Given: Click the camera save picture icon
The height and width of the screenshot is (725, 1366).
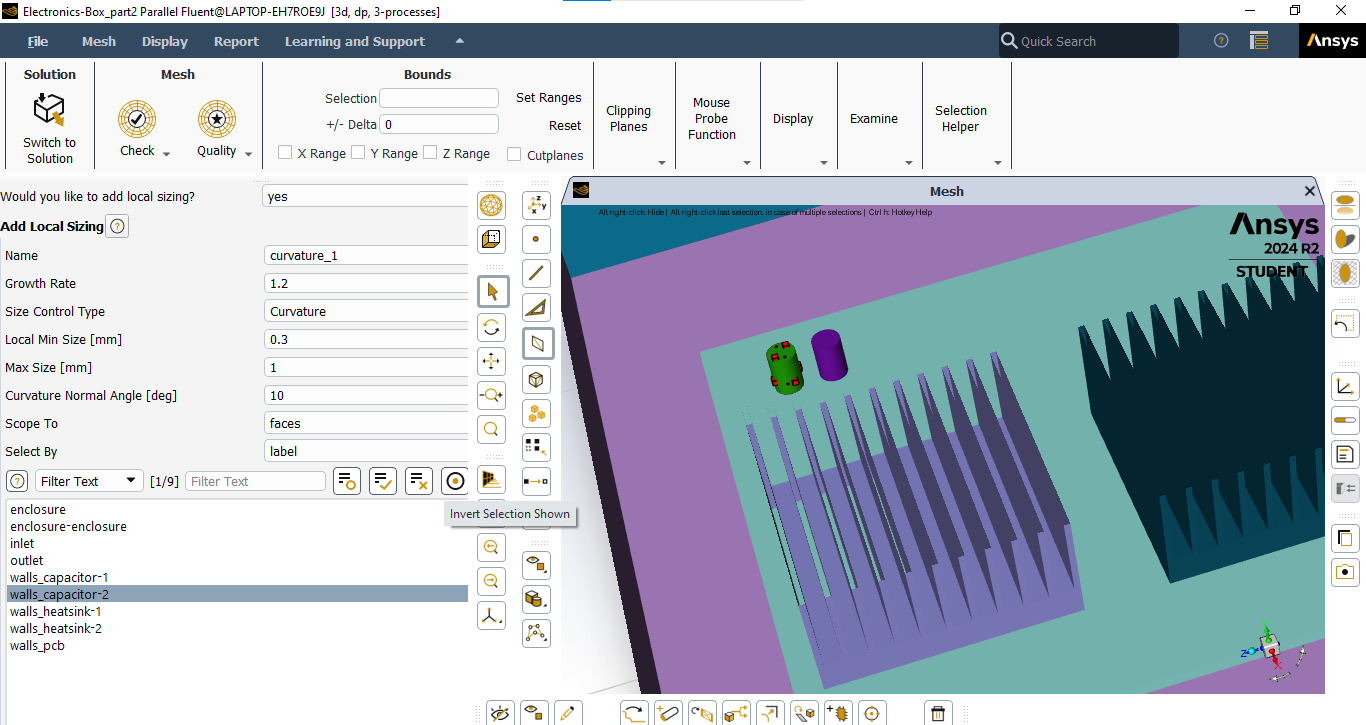Looking at the screenshot, I should pyautogui.click(x=1345, y=572).
